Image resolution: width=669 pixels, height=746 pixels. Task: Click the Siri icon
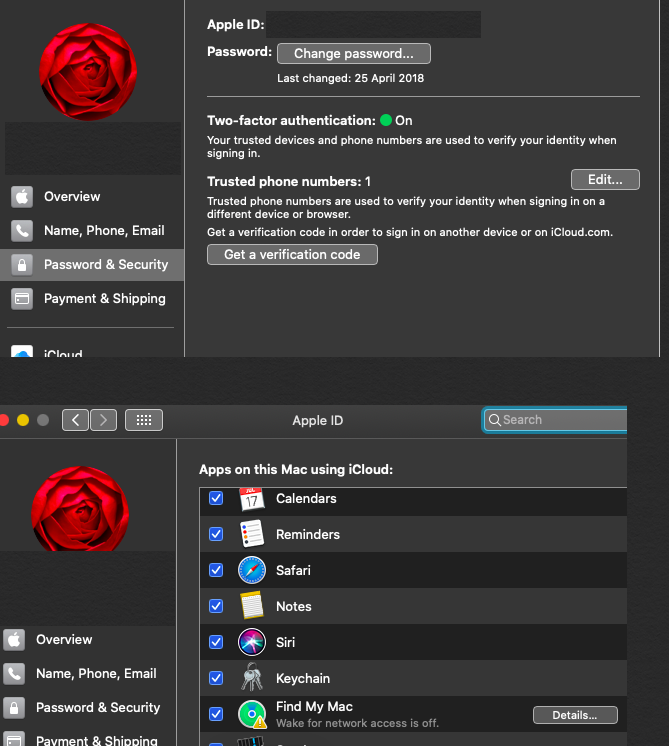click(x=252, y=642)
